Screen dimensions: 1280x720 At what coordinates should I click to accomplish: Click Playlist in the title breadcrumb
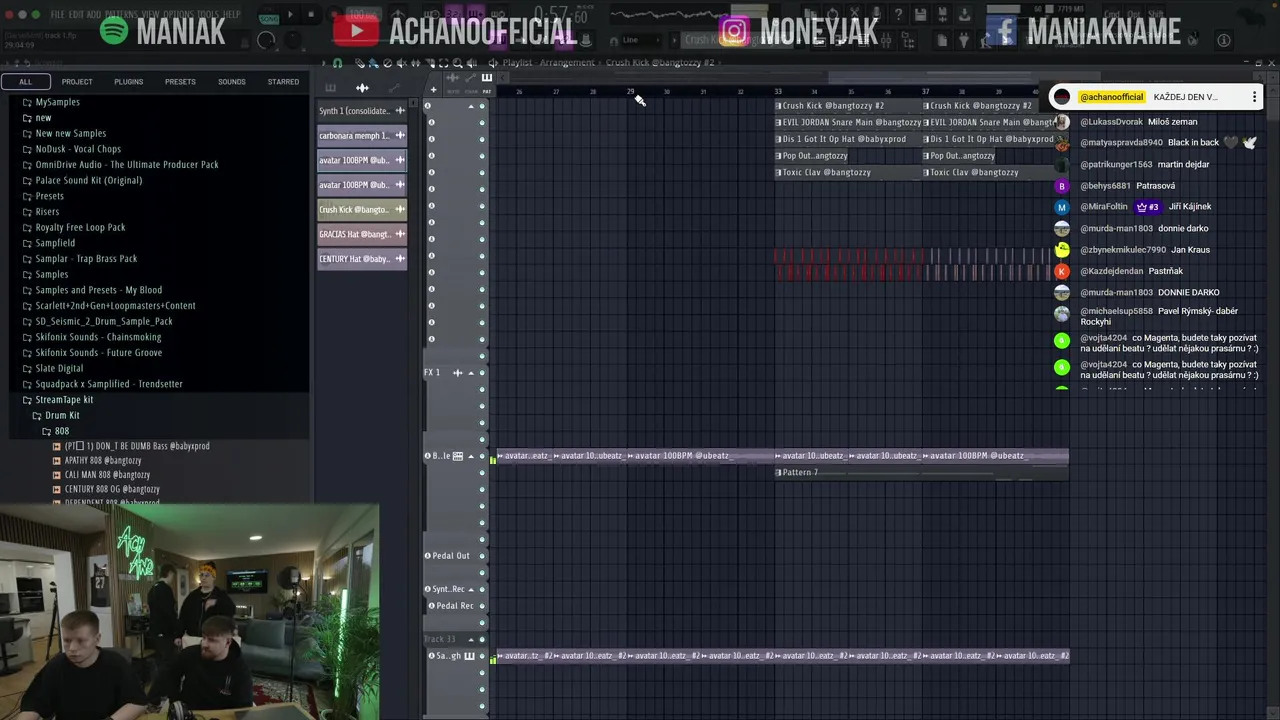point(517,62)
